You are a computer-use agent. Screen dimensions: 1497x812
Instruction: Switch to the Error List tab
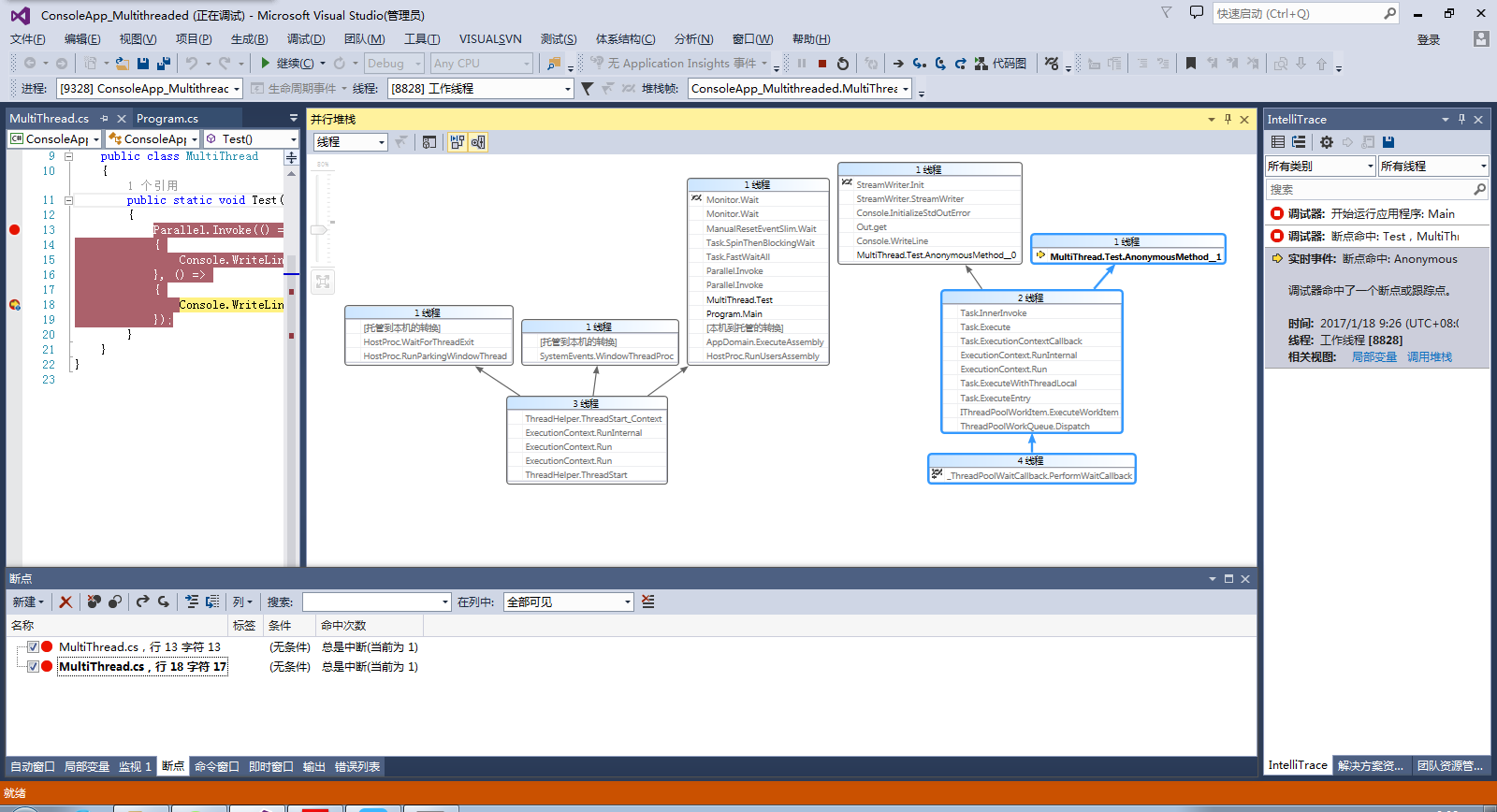coord(357,767)
